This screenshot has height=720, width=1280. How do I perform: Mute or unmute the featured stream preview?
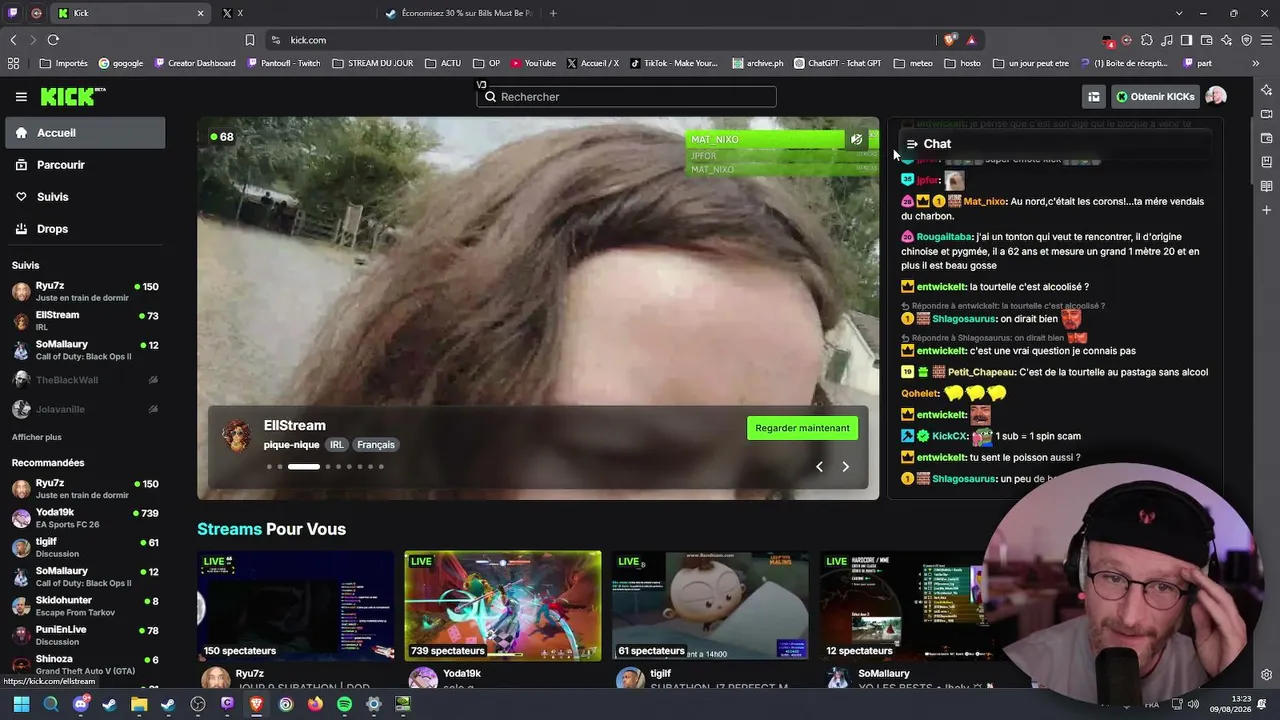click(x=856, y=140)
